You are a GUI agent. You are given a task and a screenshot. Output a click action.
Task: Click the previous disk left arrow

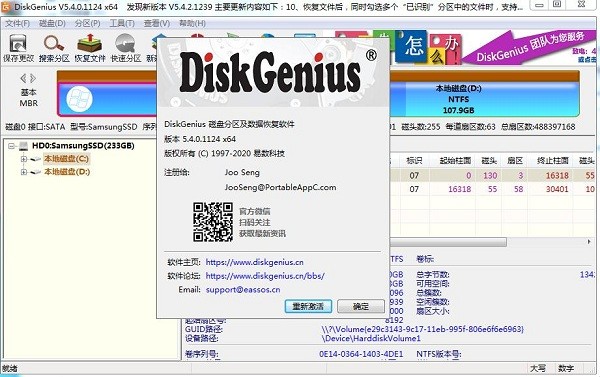23,78
